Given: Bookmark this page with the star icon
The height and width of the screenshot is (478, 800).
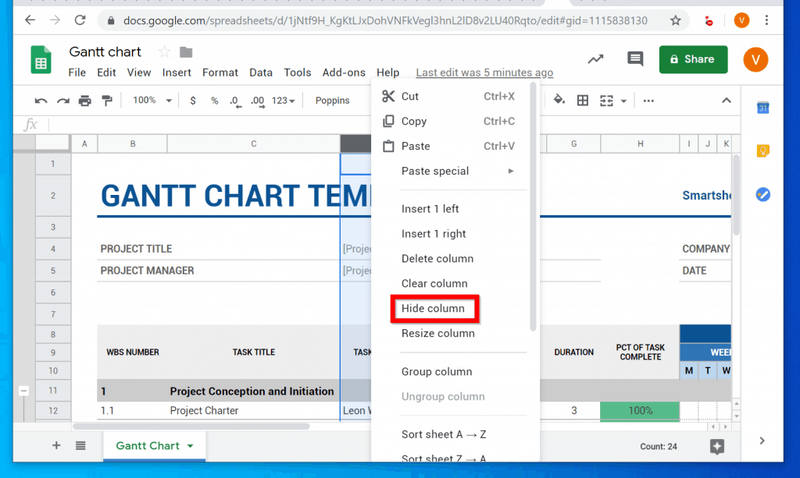Looking at the screenshot, I should pyautogui.click(x=676, y=20).
